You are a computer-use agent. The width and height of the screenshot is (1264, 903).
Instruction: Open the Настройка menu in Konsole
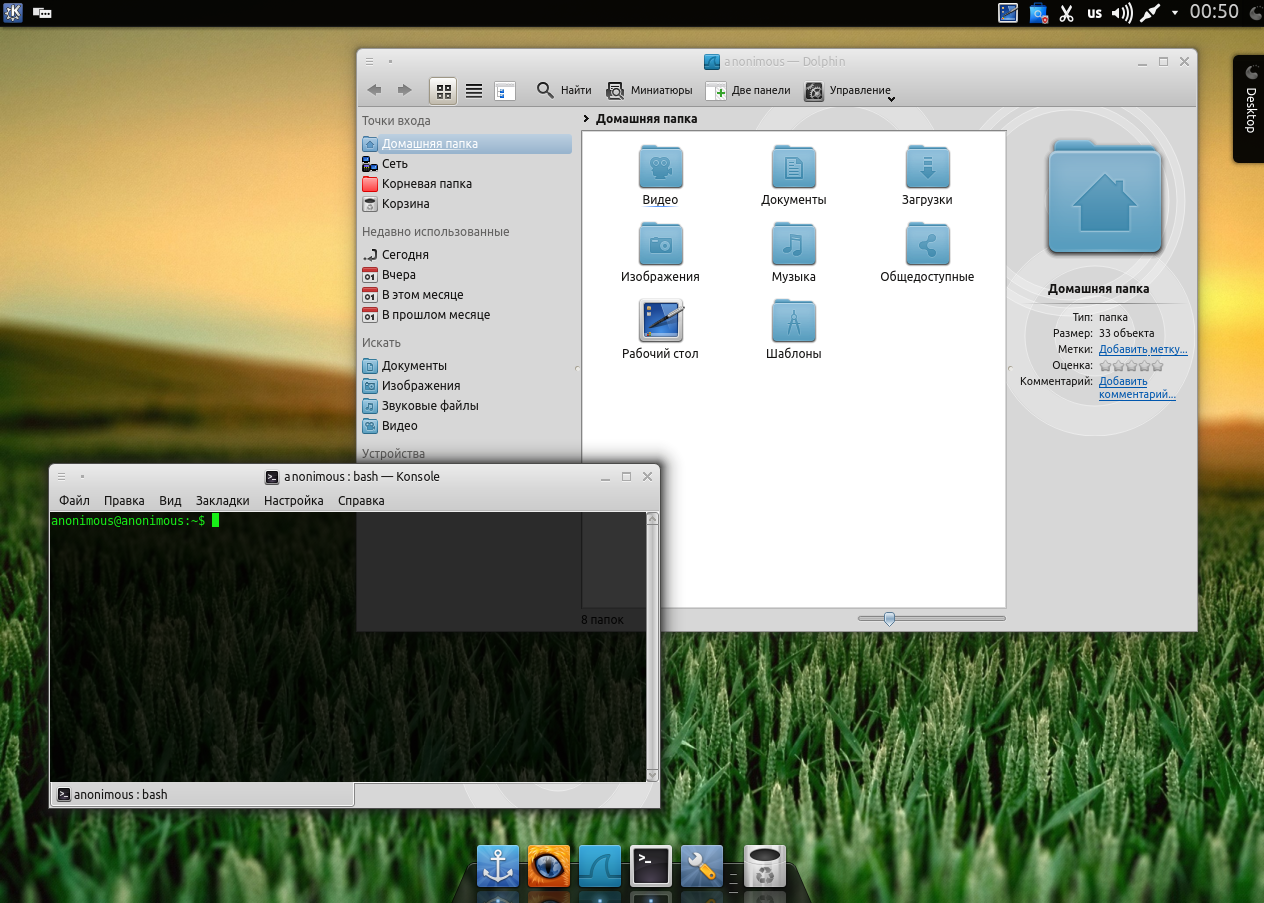coord(293,501)
